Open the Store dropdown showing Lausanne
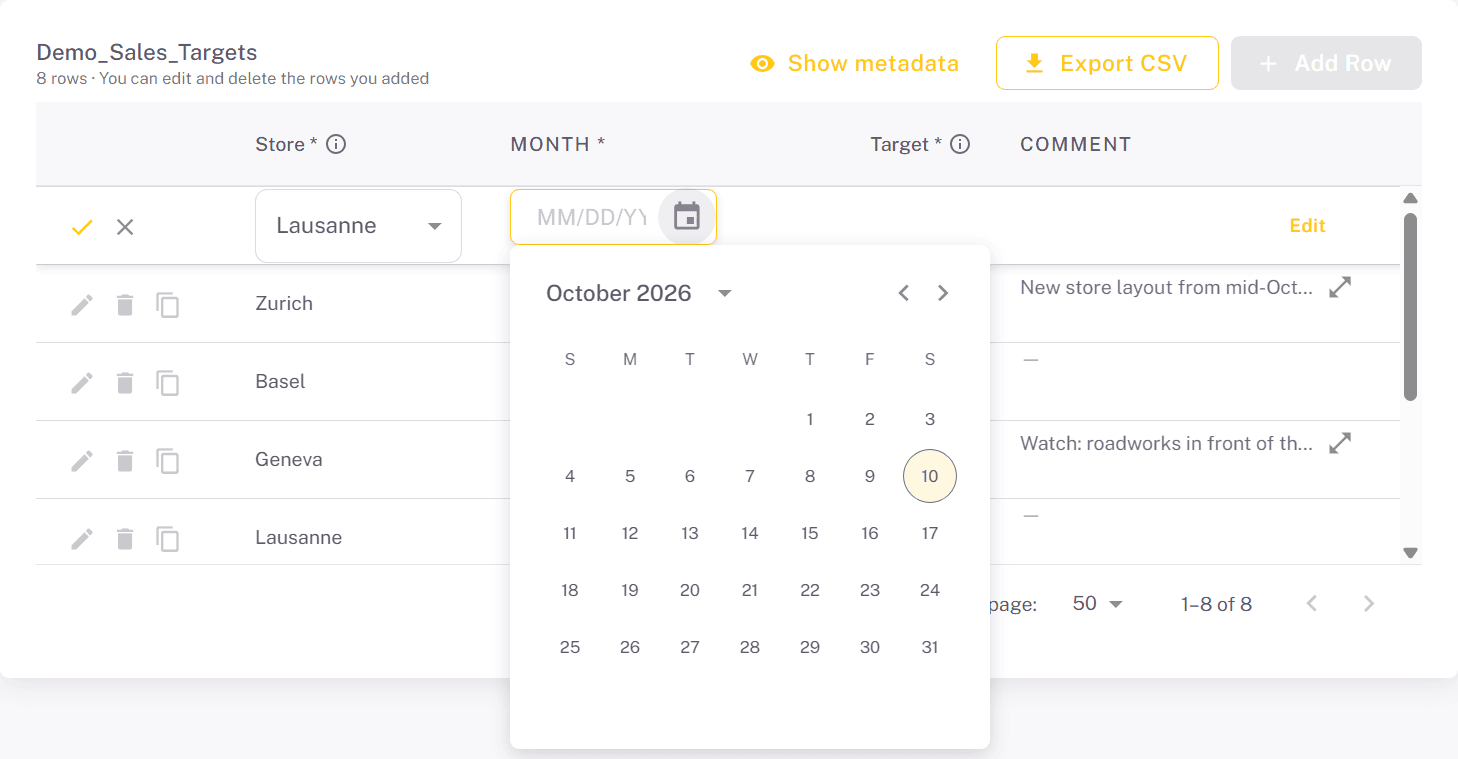 358,226
